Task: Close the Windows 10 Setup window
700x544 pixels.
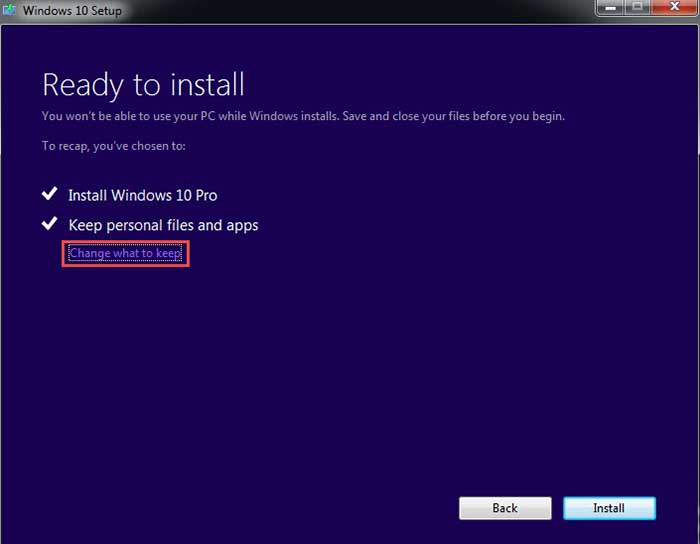Action: click(x=675, y=7)
